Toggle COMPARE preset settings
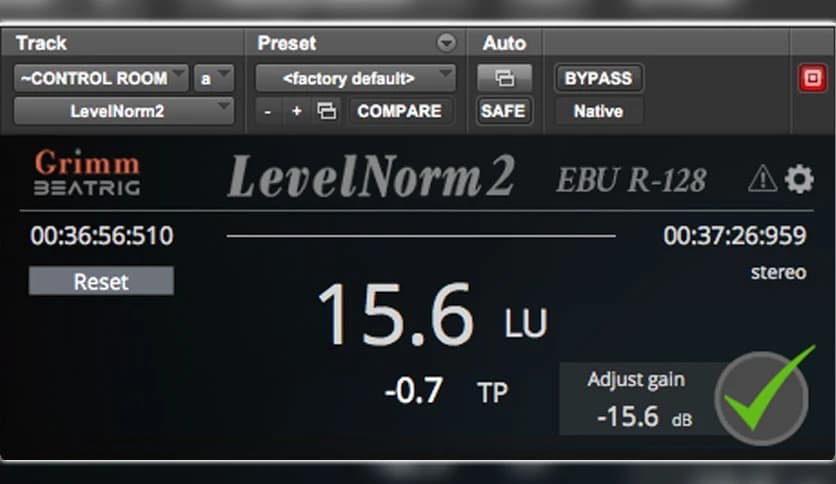The height and width of the screenshot is (484, 836). tap(399, 111)
